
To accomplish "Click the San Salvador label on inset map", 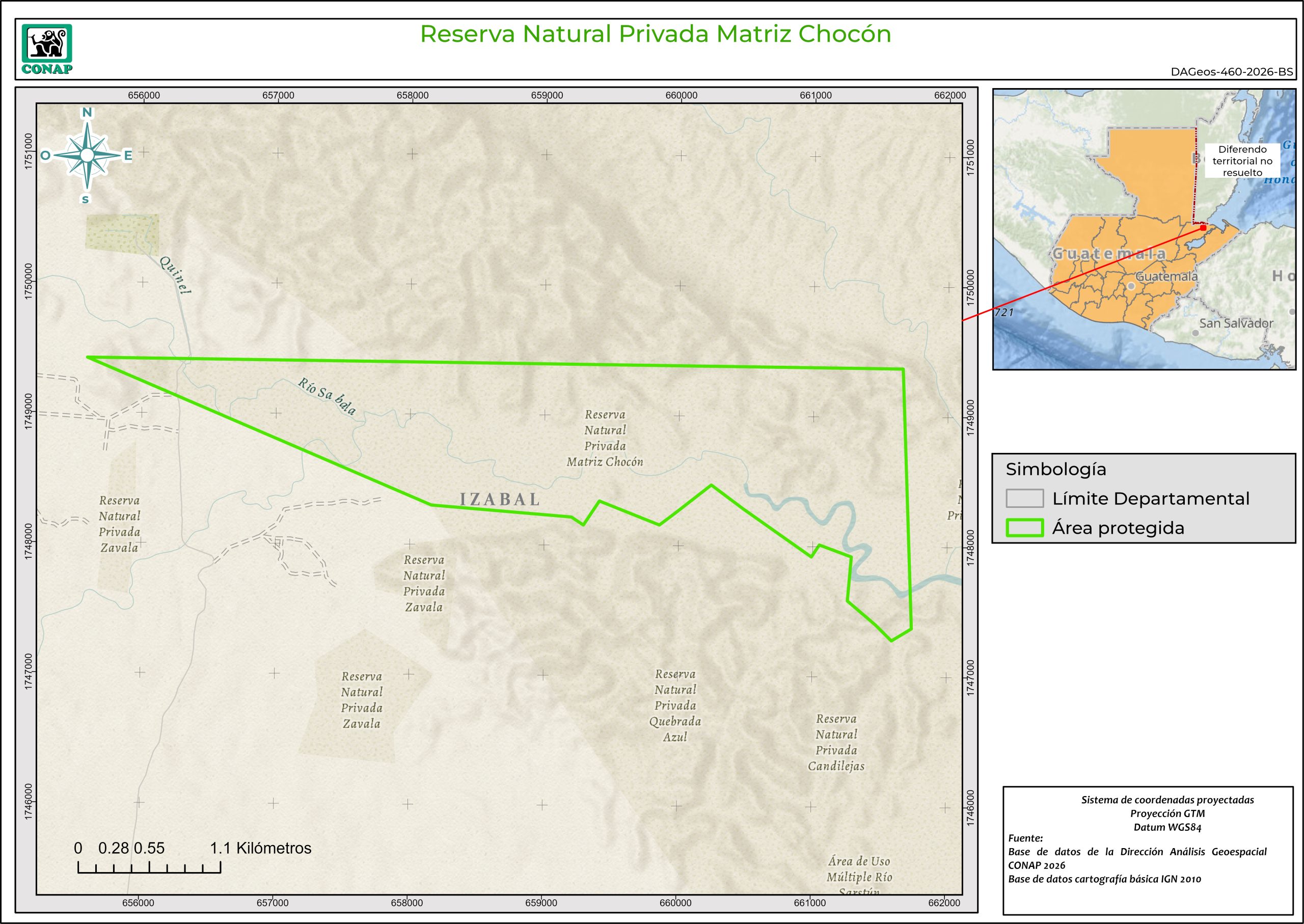I will pyautogui.click(x=1236, y=323).
